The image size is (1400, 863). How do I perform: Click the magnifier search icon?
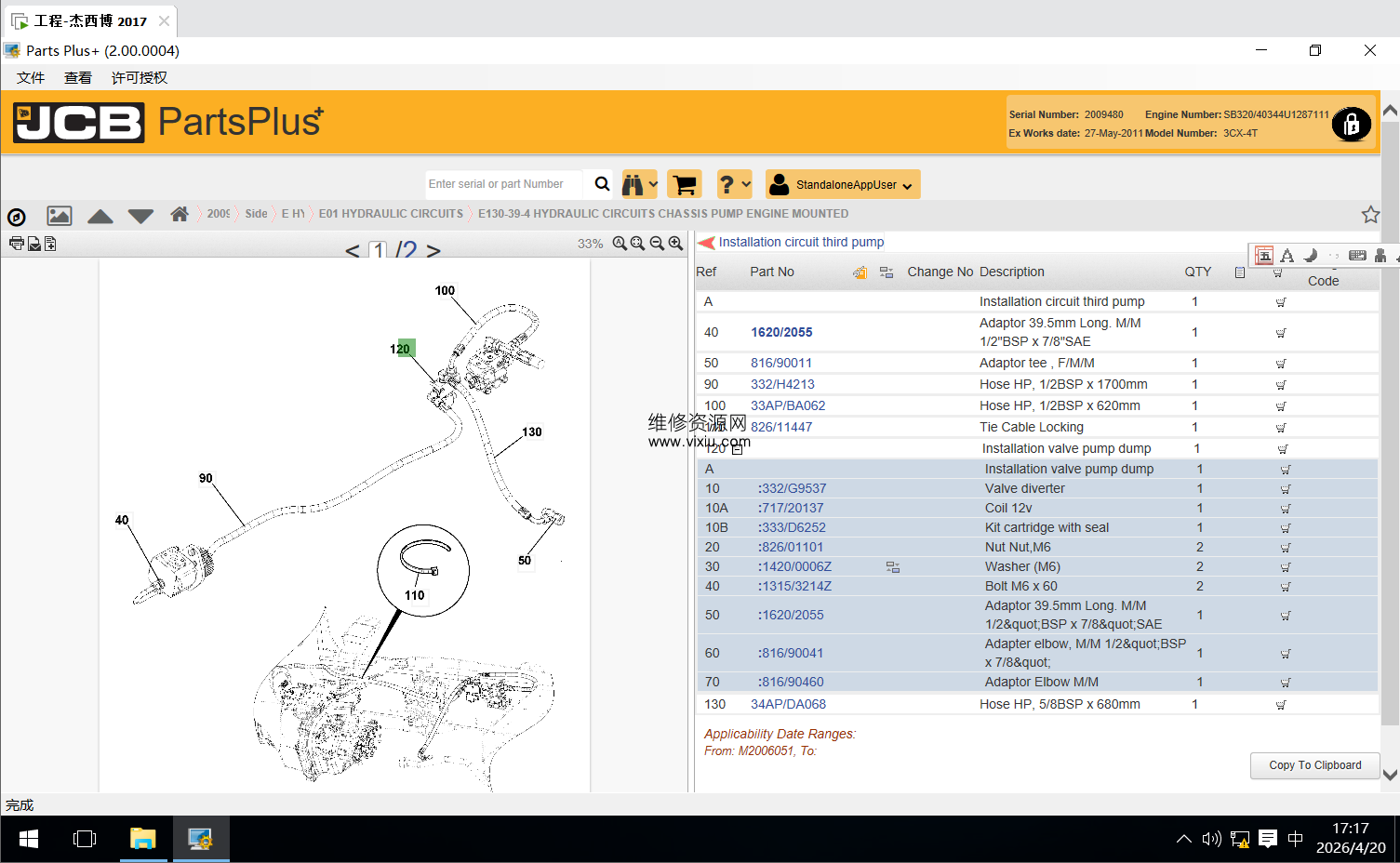(602, 184)
